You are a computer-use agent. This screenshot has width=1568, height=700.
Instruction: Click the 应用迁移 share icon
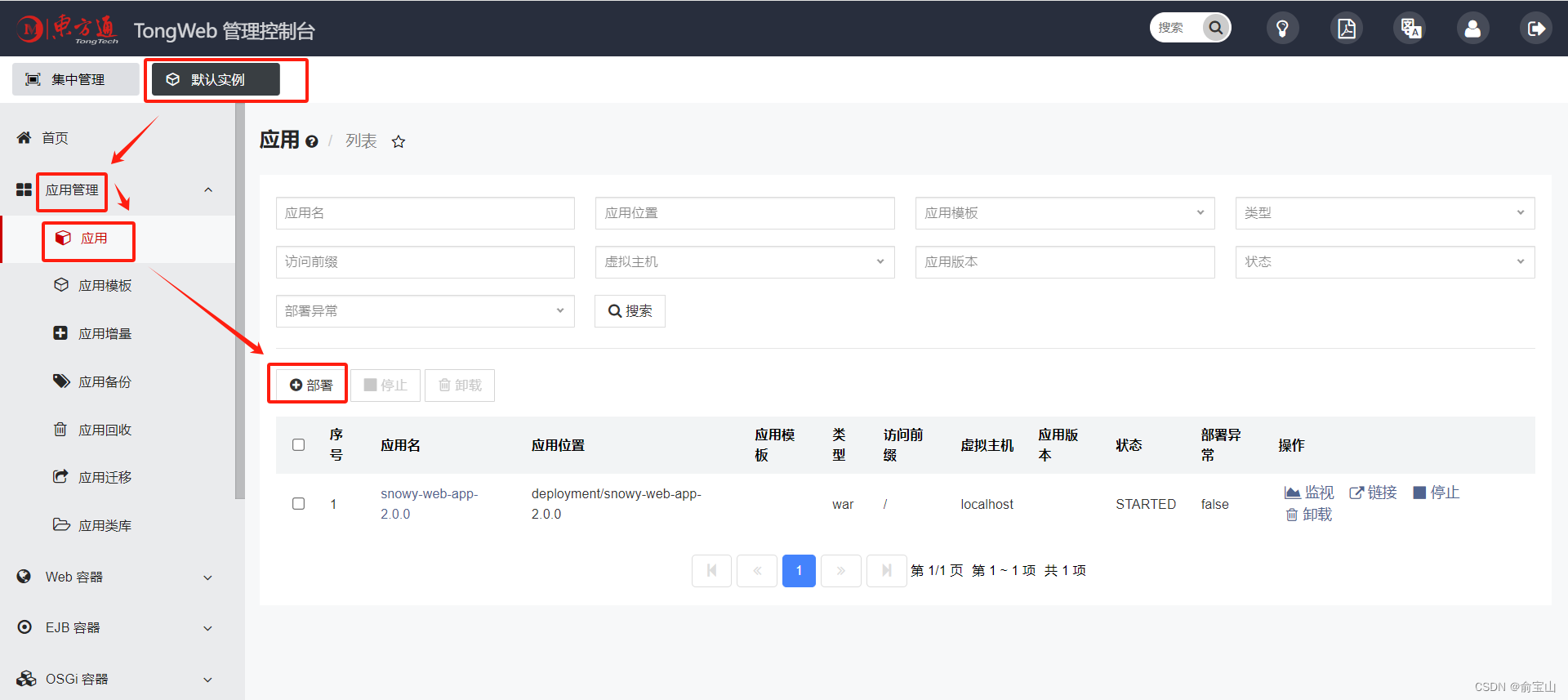(60, 476)
